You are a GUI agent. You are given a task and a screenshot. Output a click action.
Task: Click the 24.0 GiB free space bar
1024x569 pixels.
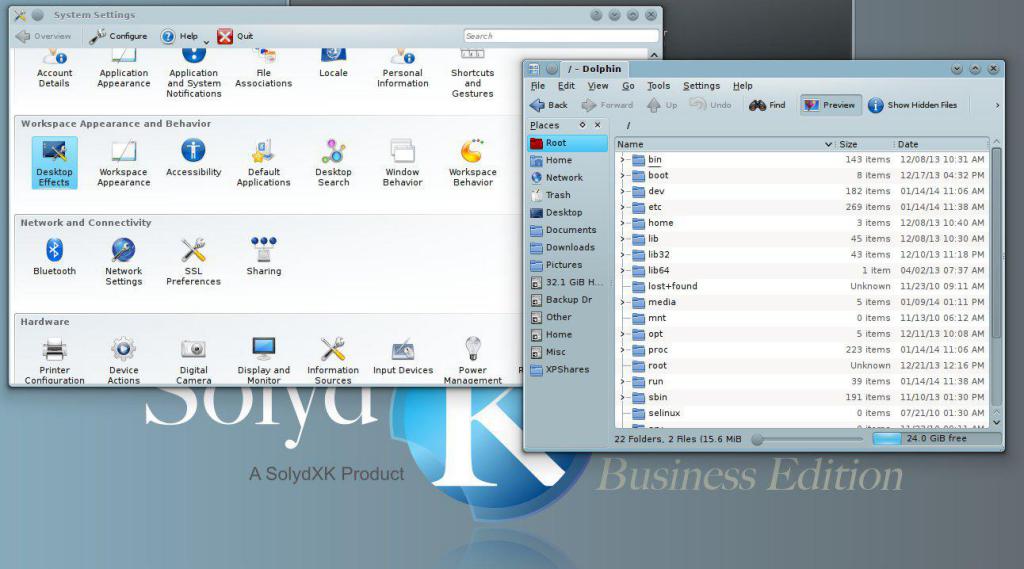[x=936, y=438]
